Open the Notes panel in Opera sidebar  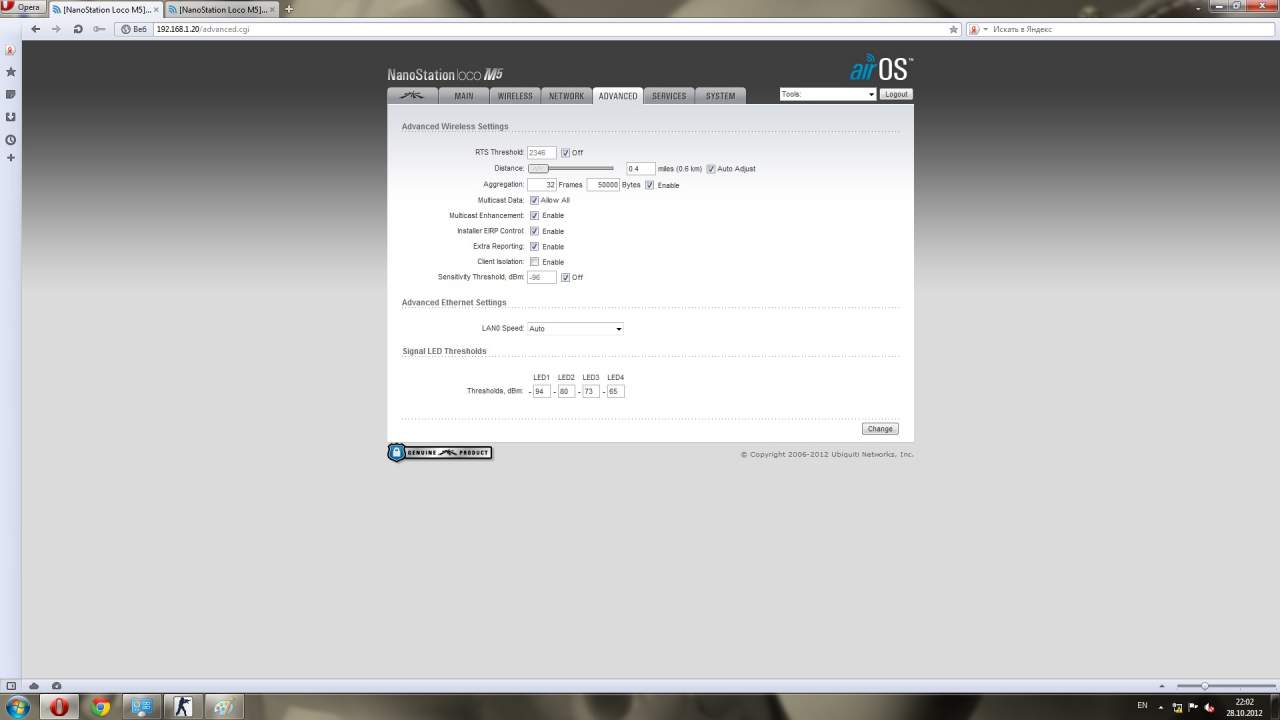point(11,94)
